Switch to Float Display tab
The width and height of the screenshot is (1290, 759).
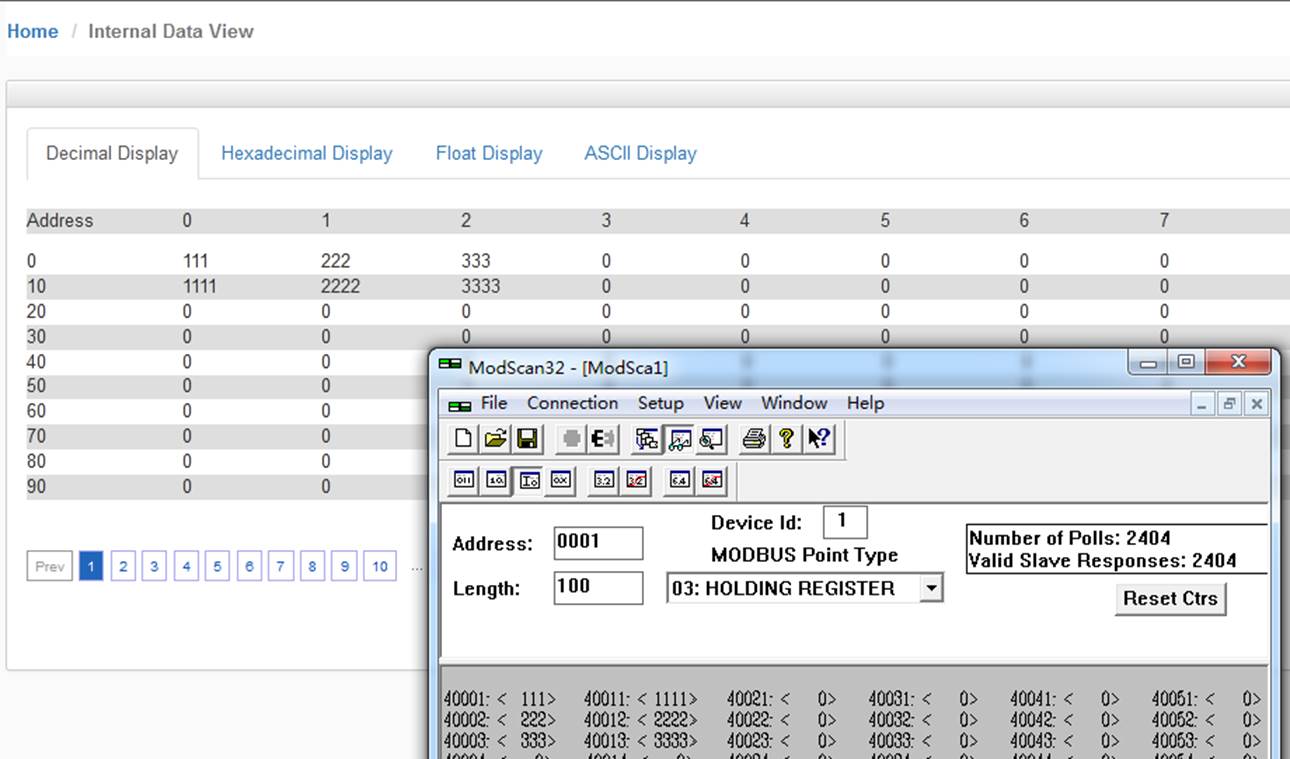pos(489,153)
